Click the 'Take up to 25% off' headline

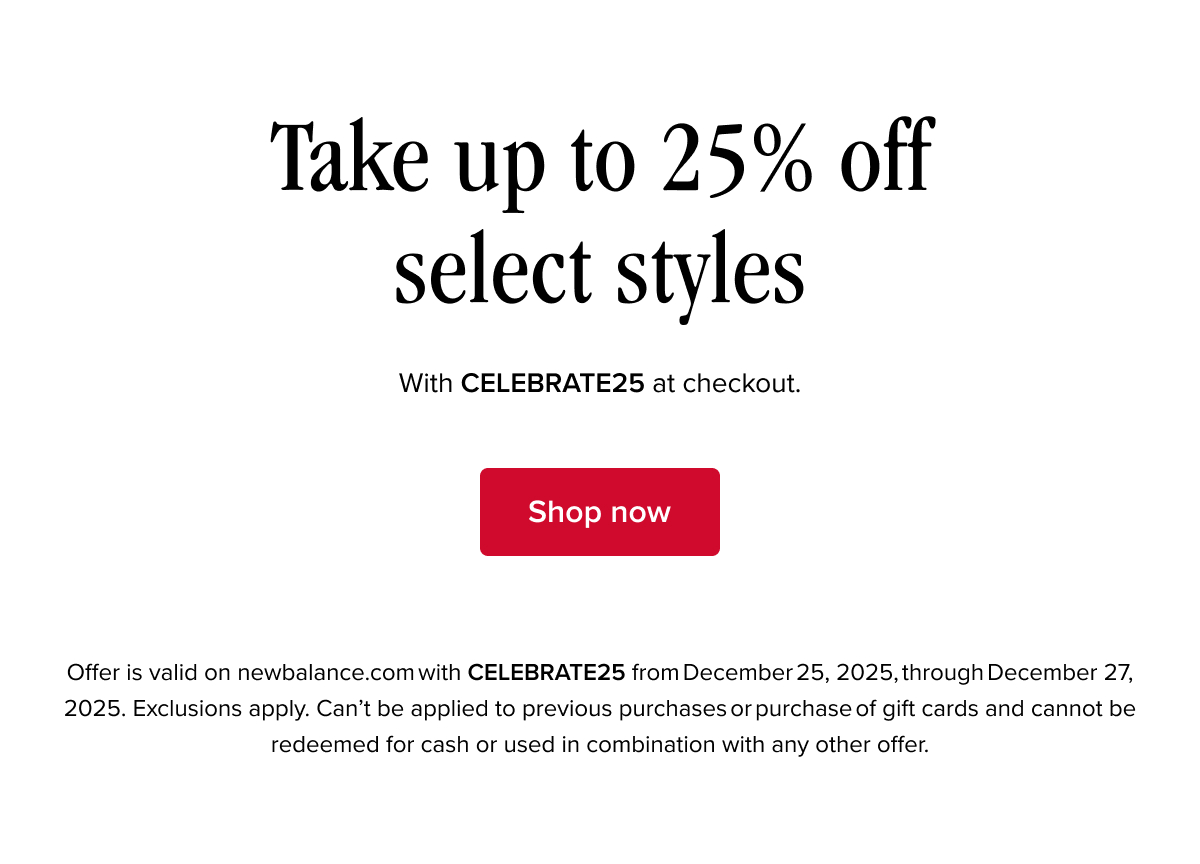click(602, 160)
